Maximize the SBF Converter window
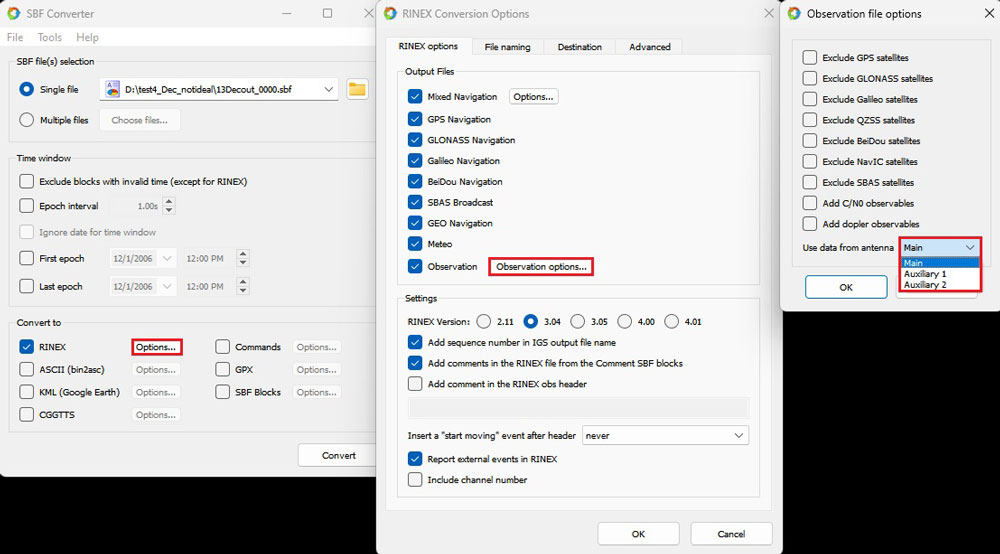Screen dimensions: 1000x554 [327, 14]
